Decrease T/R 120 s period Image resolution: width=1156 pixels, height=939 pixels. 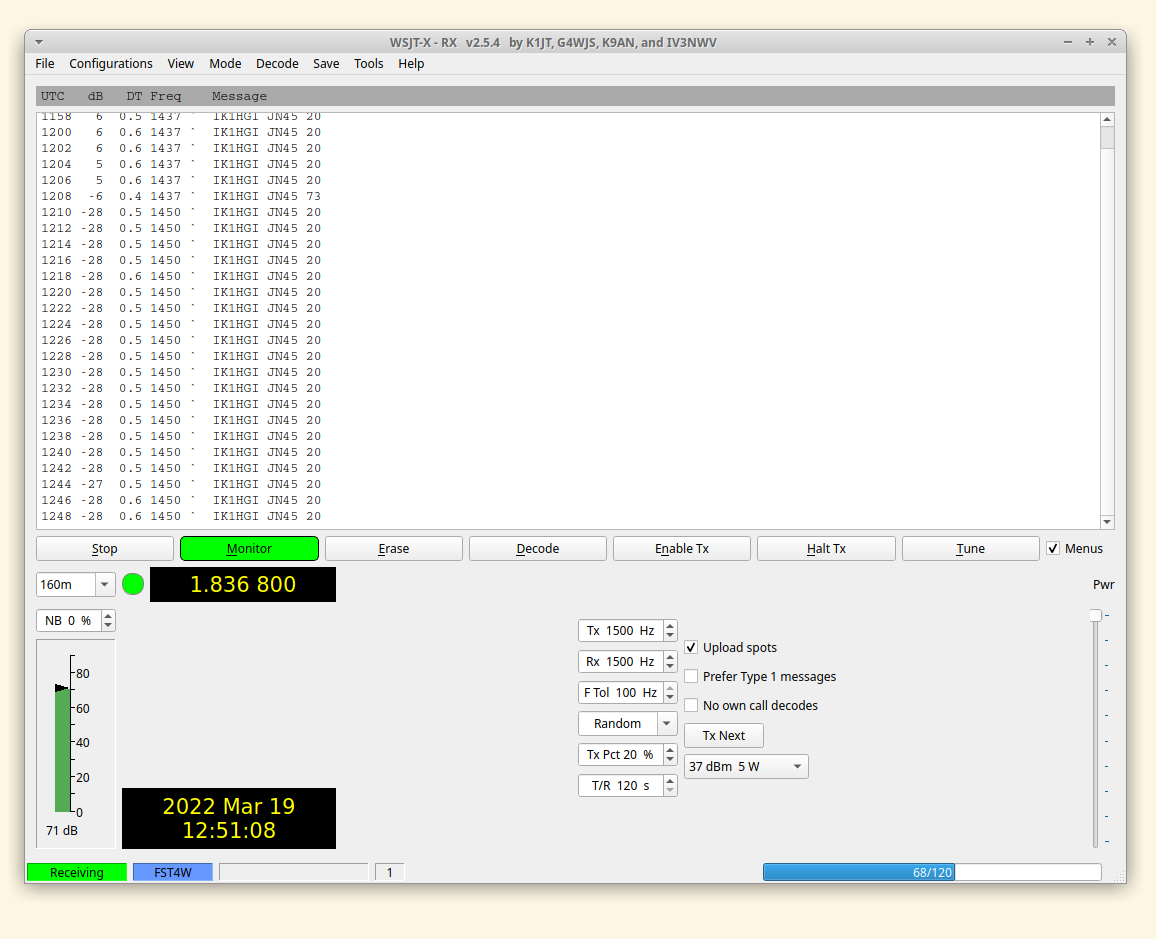[670, 790]
